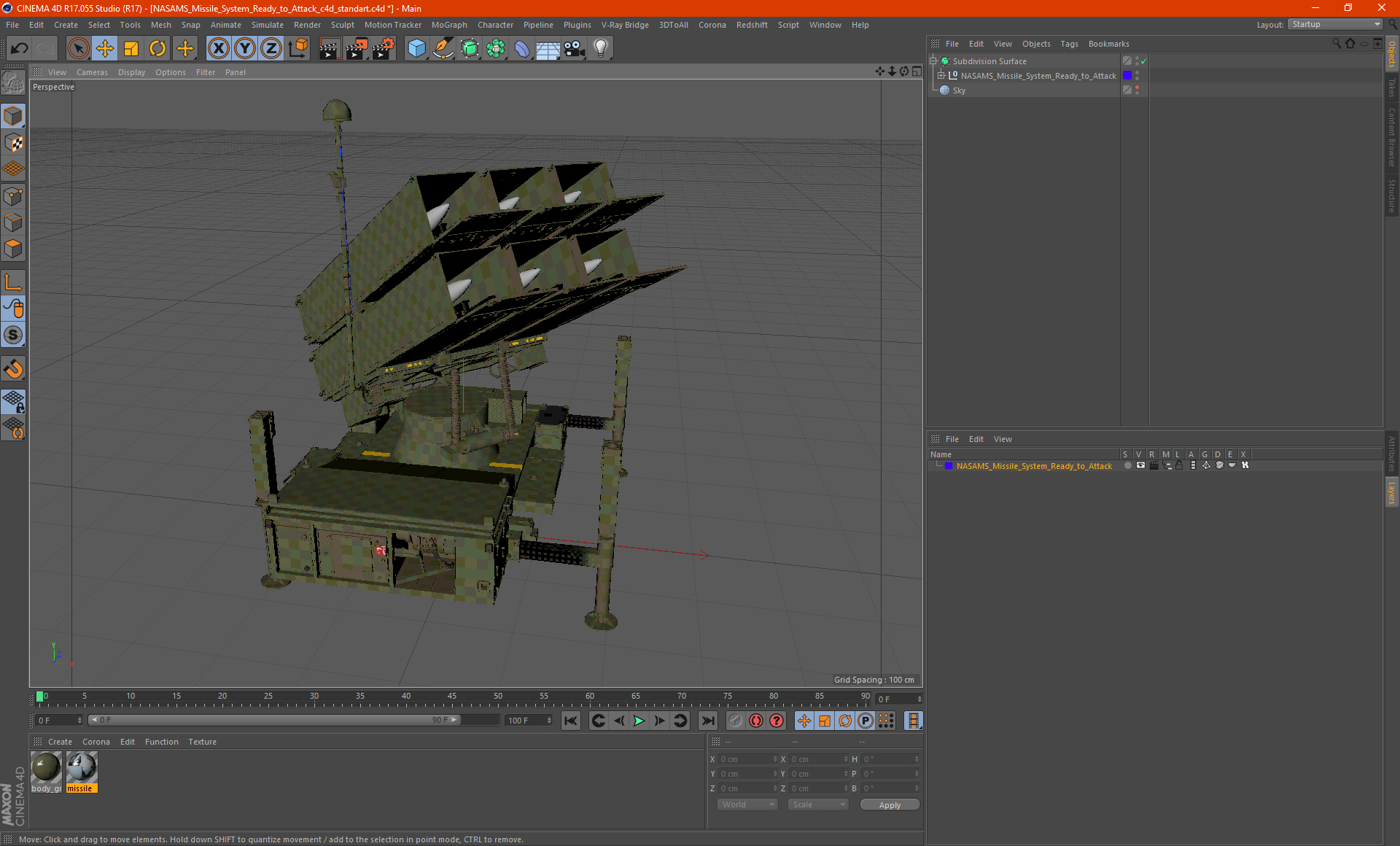Select the missile material thumbnail
1400x846 pixels.
click(82, 772)
